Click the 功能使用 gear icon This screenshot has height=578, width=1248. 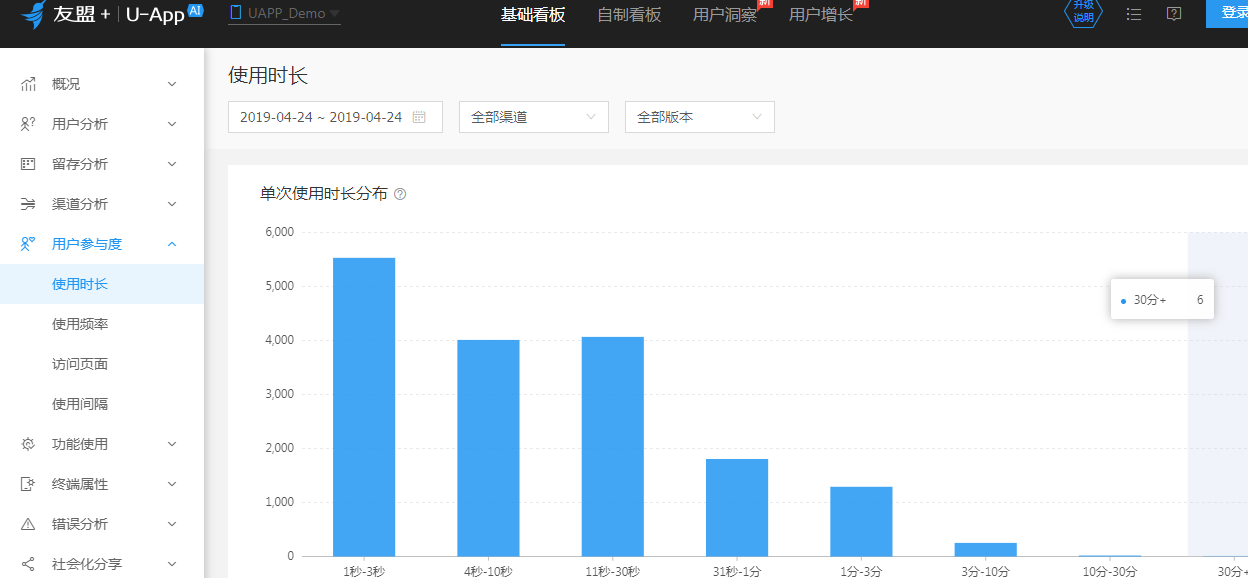[x=29, y=444]
